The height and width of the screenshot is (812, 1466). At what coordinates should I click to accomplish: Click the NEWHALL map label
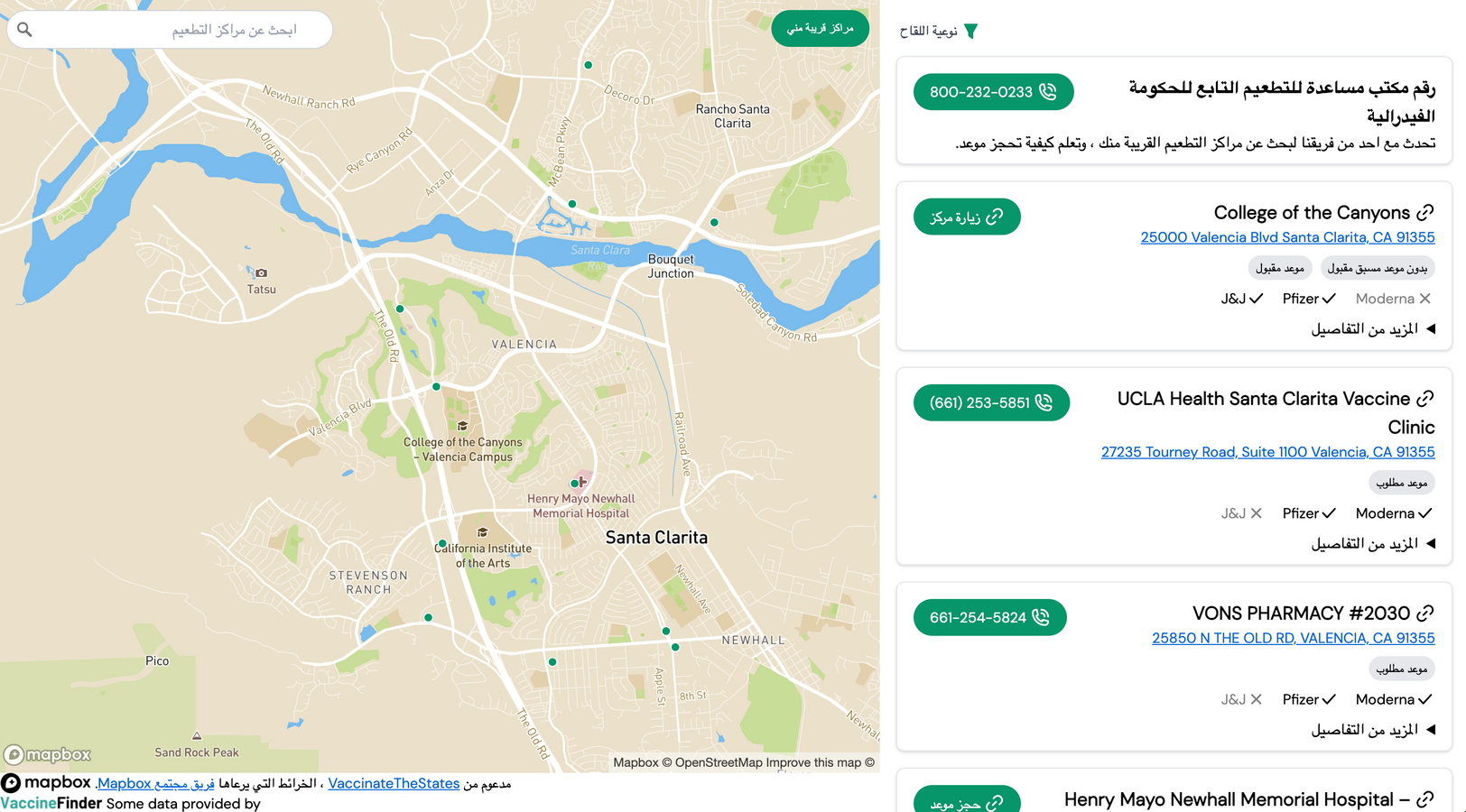pos(754,641)
